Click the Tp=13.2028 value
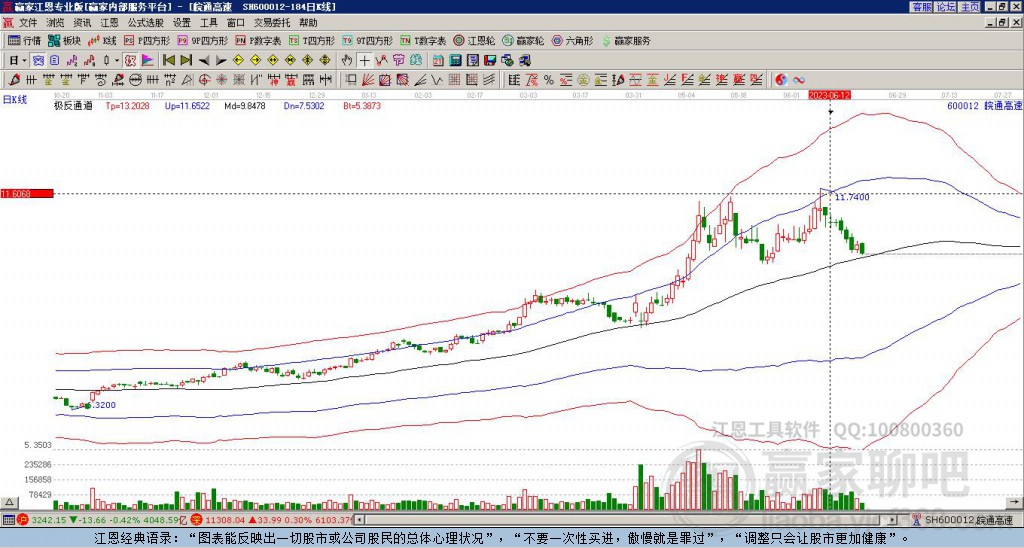 127,105
